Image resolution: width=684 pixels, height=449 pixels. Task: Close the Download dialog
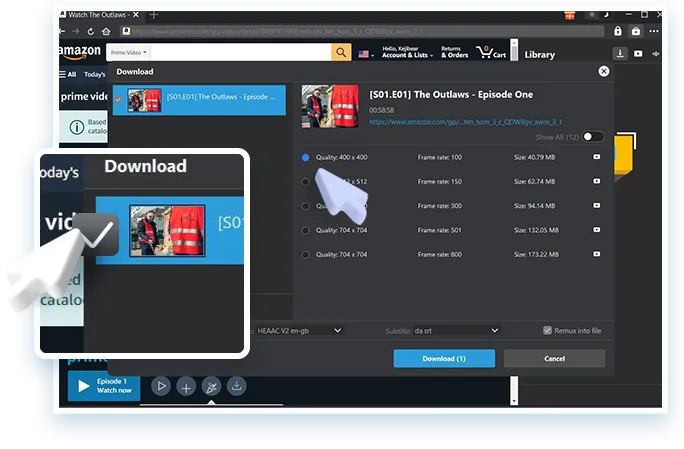click(x=604, y=71)
